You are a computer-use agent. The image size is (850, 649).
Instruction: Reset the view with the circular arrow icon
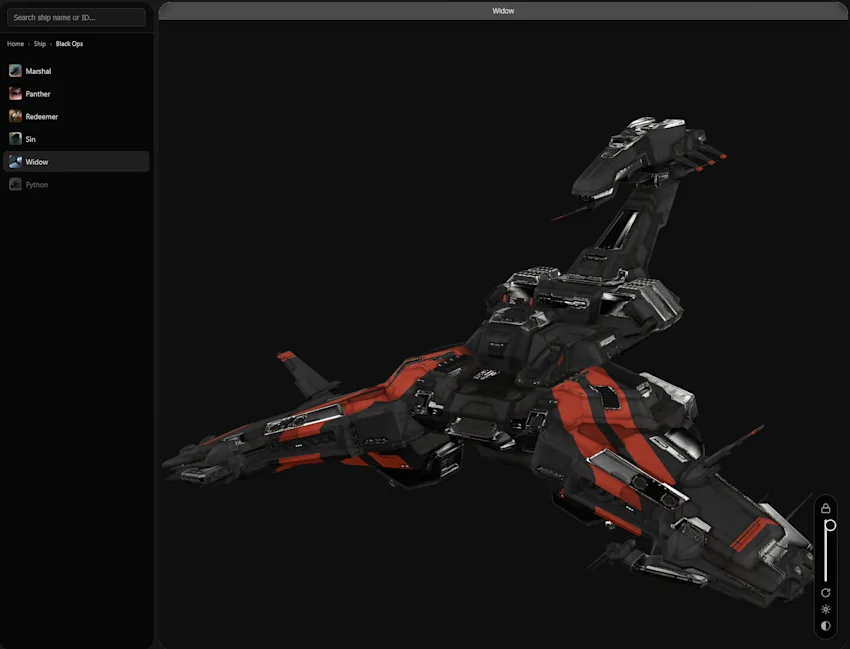pos(826,593)
